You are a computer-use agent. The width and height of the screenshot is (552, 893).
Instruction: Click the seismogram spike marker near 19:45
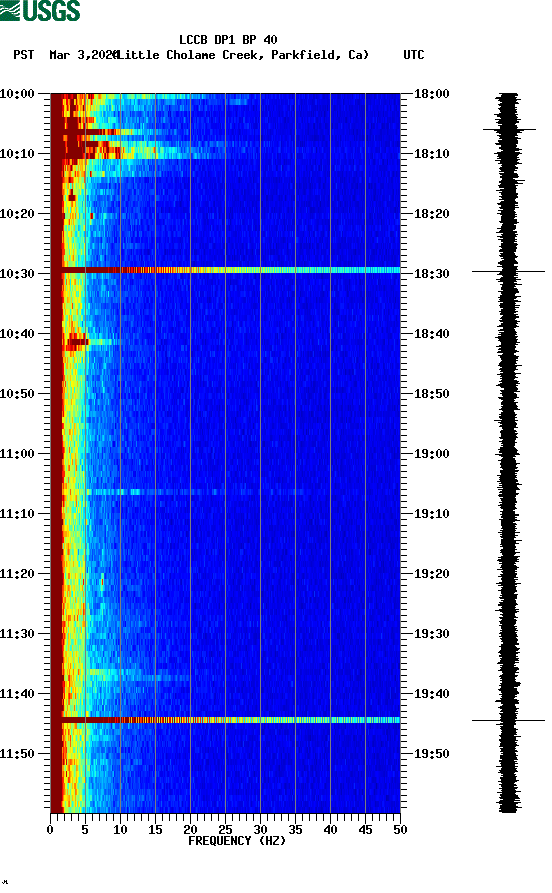coord(508,720)
